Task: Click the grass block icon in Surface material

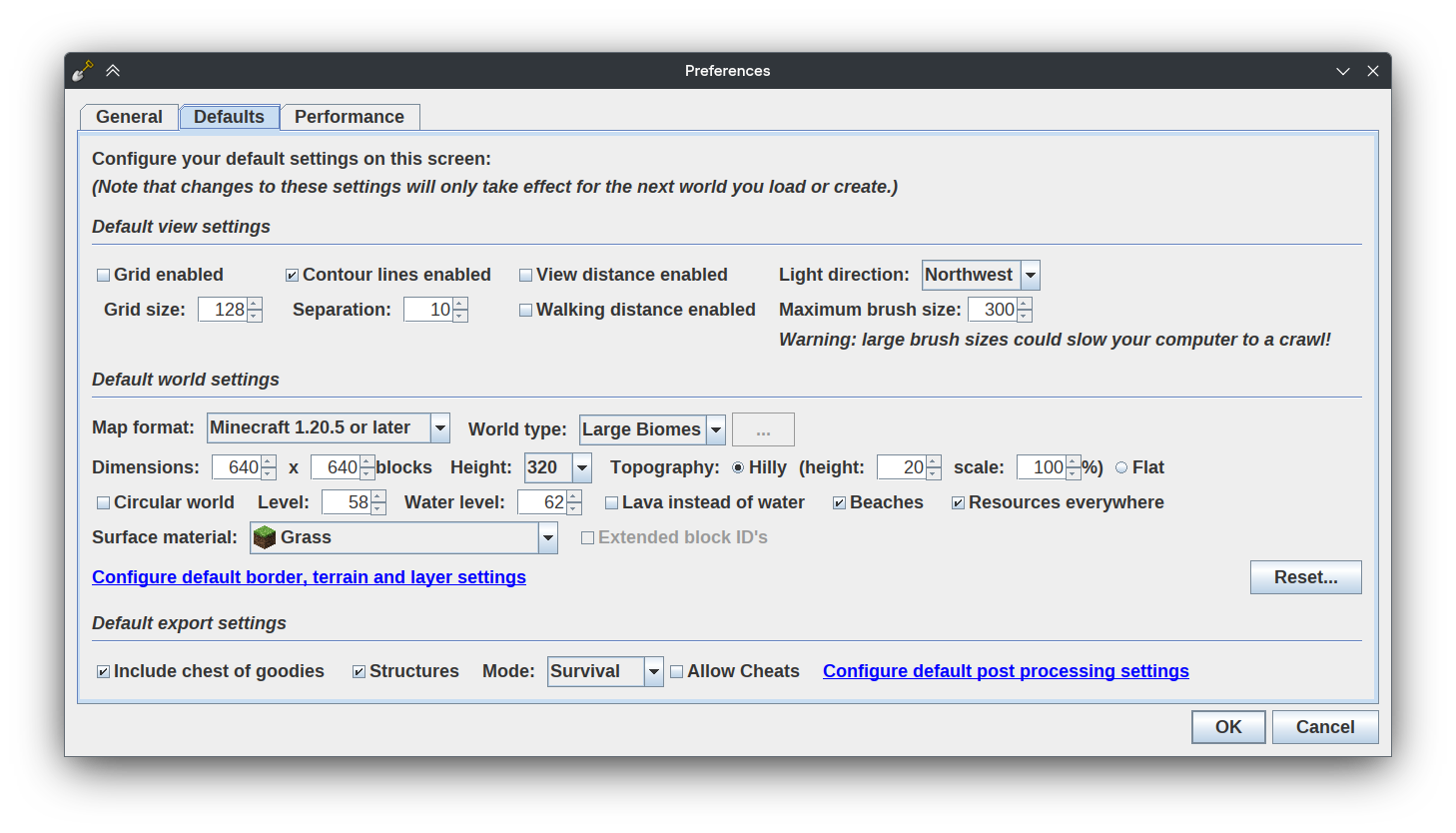Action: pos(265,537)
